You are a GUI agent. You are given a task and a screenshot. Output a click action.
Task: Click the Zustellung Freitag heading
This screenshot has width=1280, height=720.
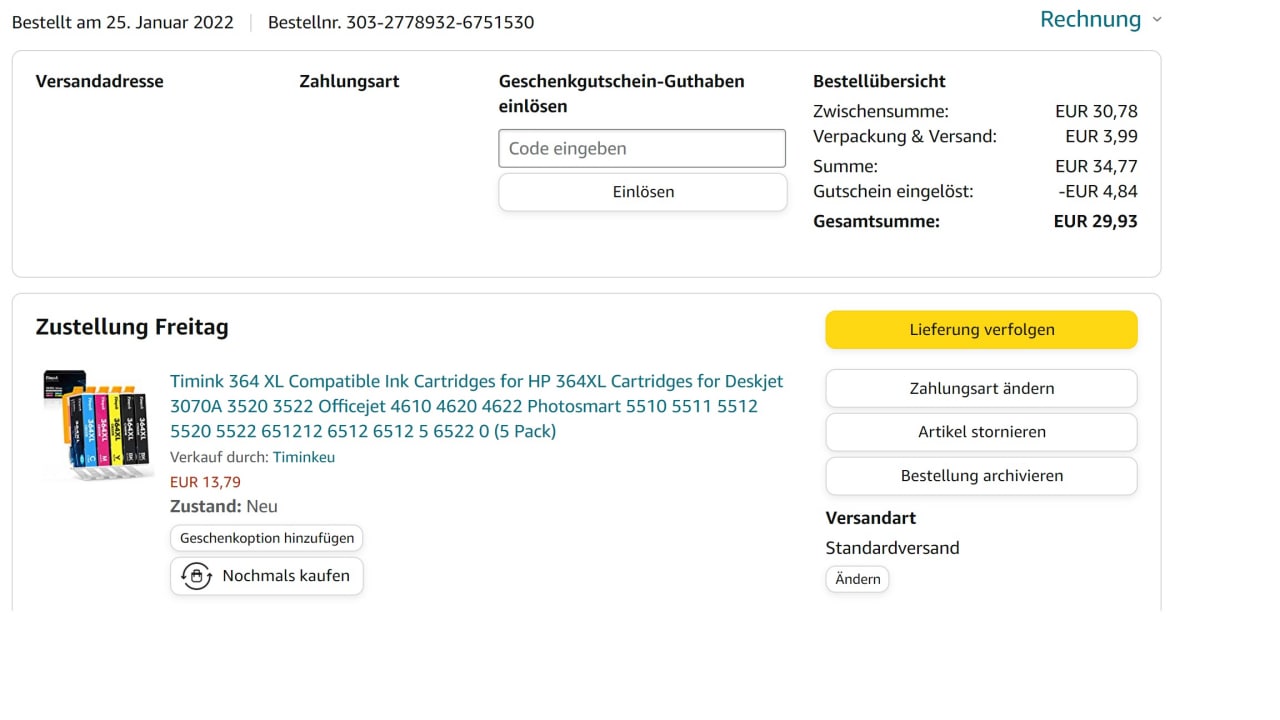[132, 327]
